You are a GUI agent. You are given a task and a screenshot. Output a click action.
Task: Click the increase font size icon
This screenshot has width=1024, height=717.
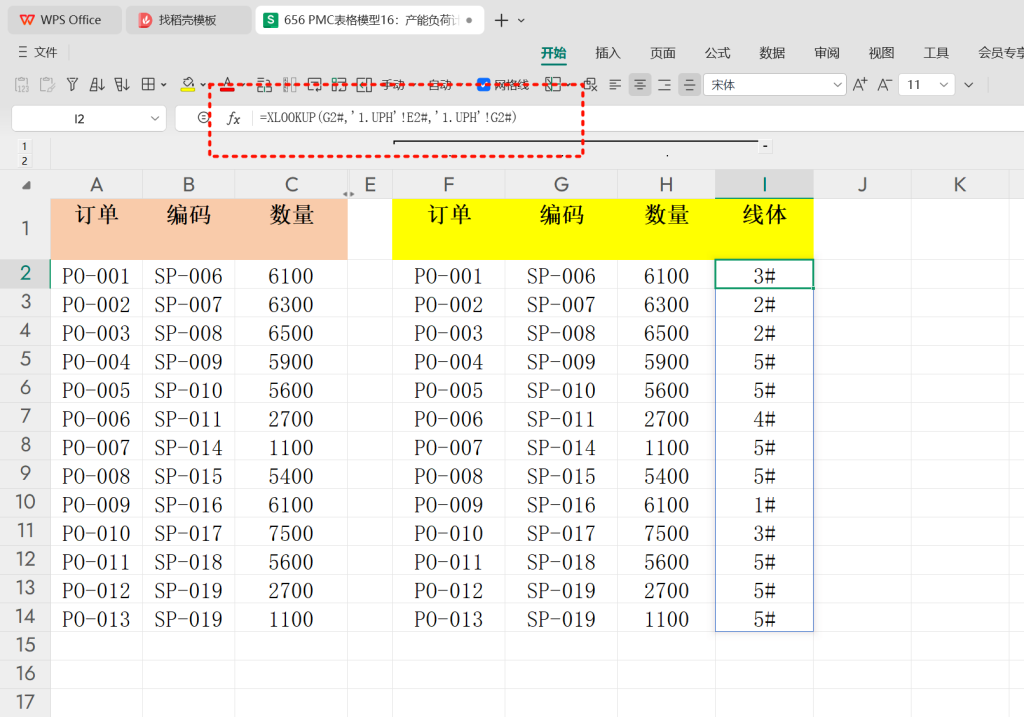(860, 84)
